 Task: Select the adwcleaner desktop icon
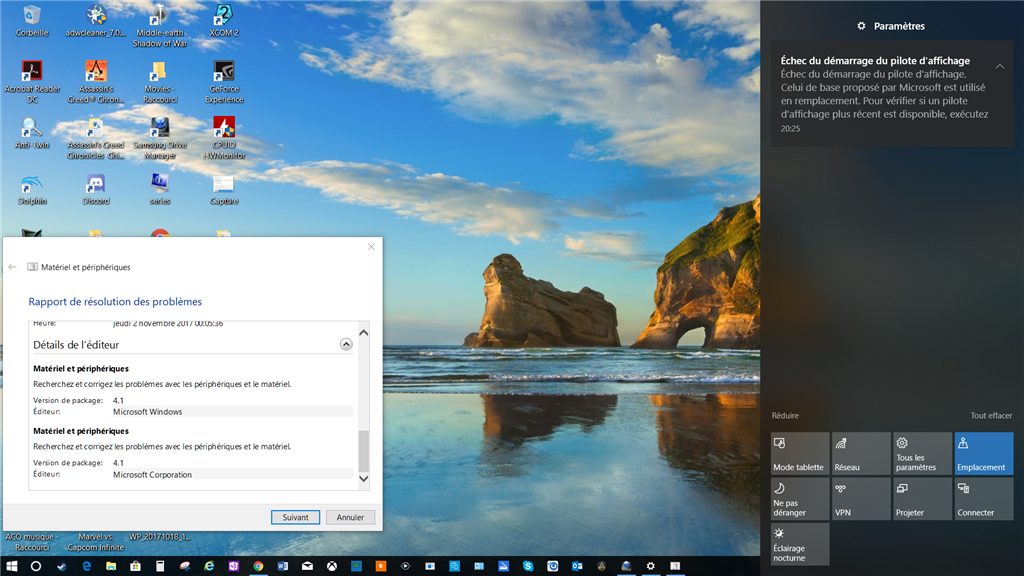click(96, 21)
